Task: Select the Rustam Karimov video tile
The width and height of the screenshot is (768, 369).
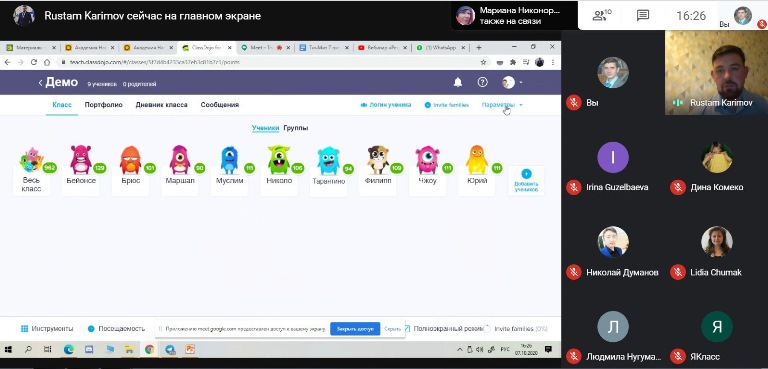Action: click(x=716, y=73)
